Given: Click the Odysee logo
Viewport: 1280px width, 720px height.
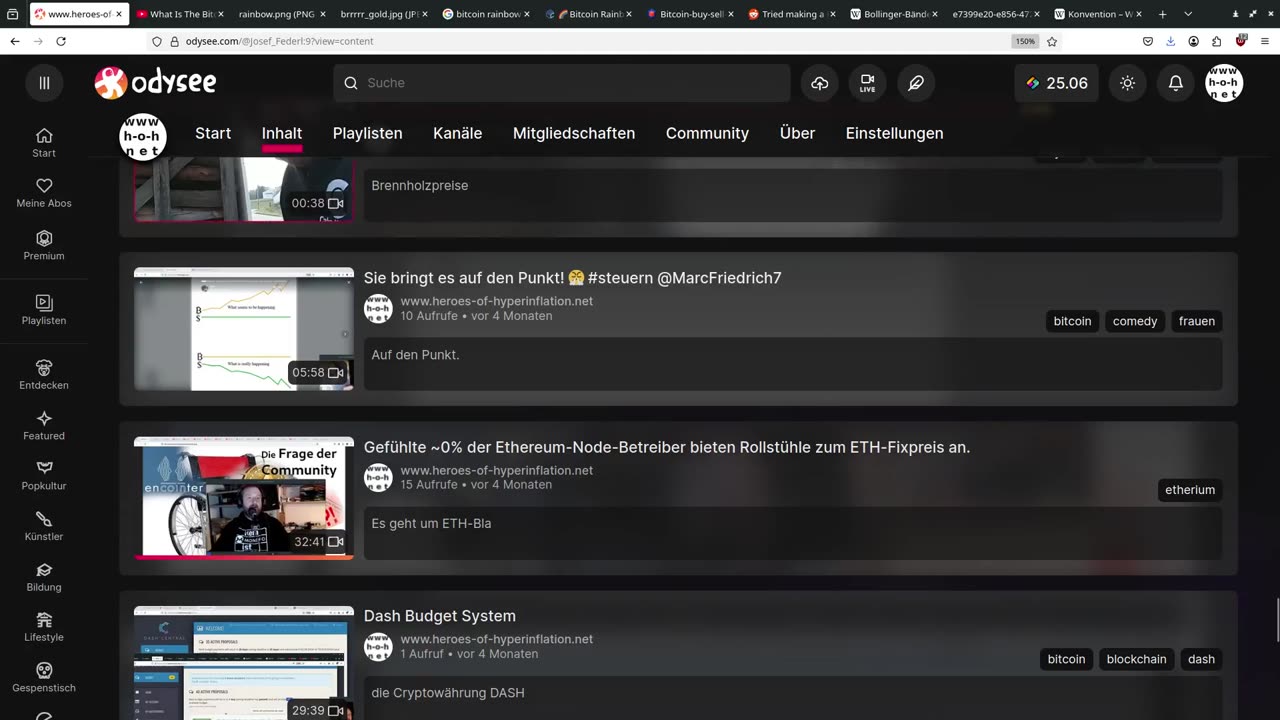Looking at the screenshot, I should tap(156, 83).
